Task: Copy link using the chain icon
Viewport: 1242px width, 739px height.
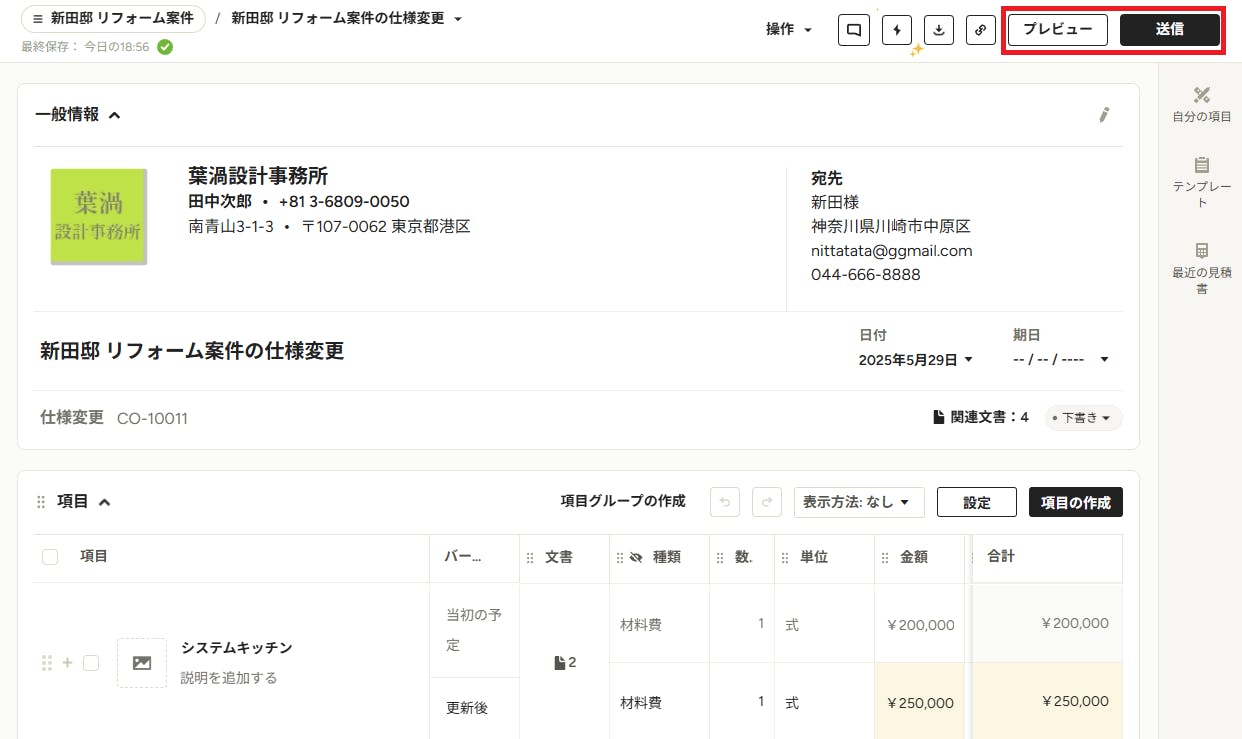Action: point(981,30)
